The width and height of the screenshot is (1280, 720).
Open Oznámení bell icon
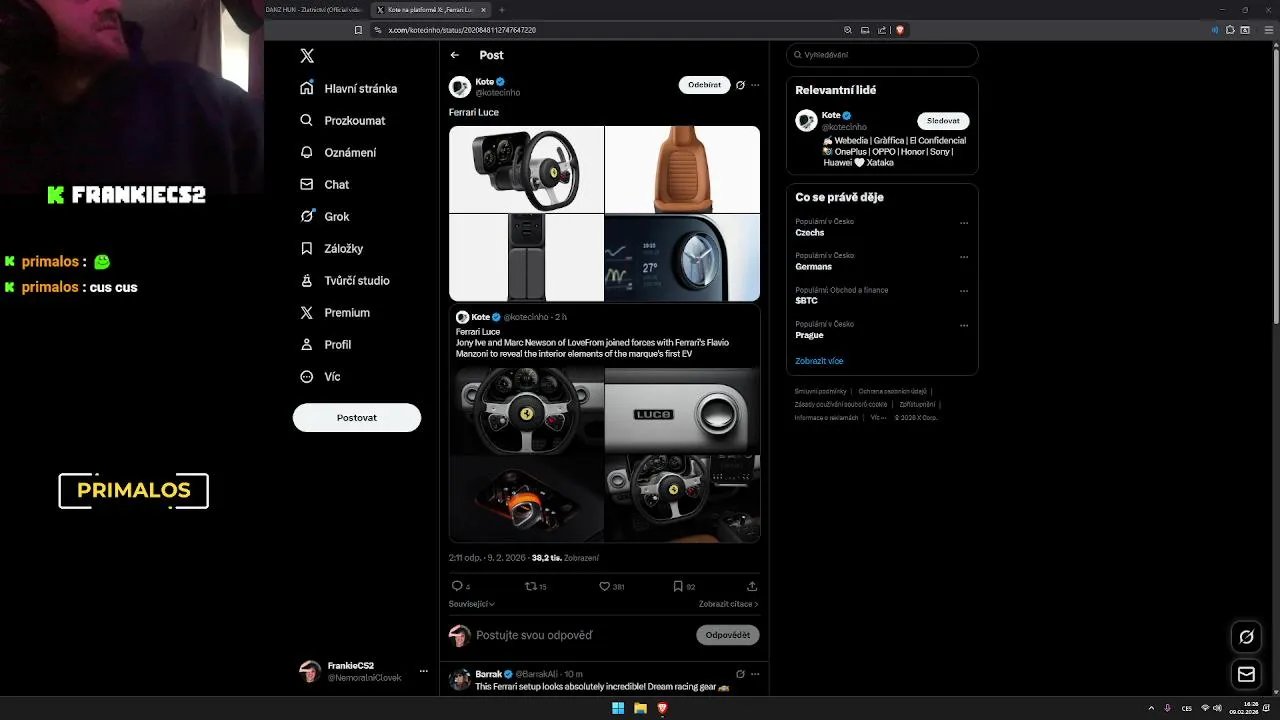pyautogui.click(x=307, y=152)
